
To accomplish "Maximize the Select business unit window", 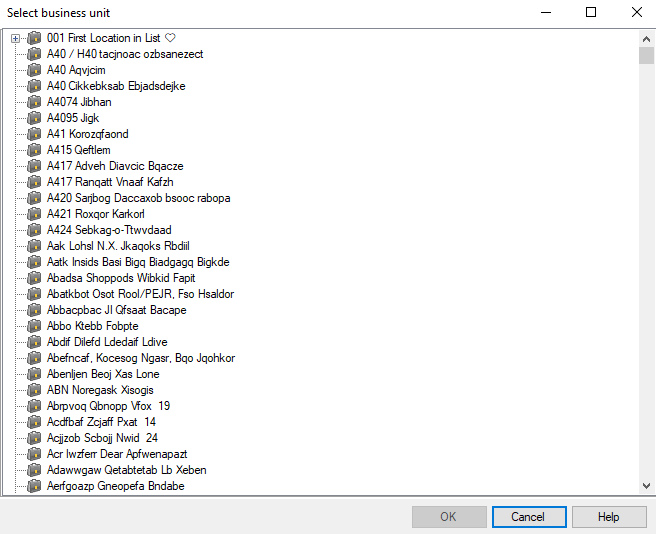I will [x=591, y=13].
